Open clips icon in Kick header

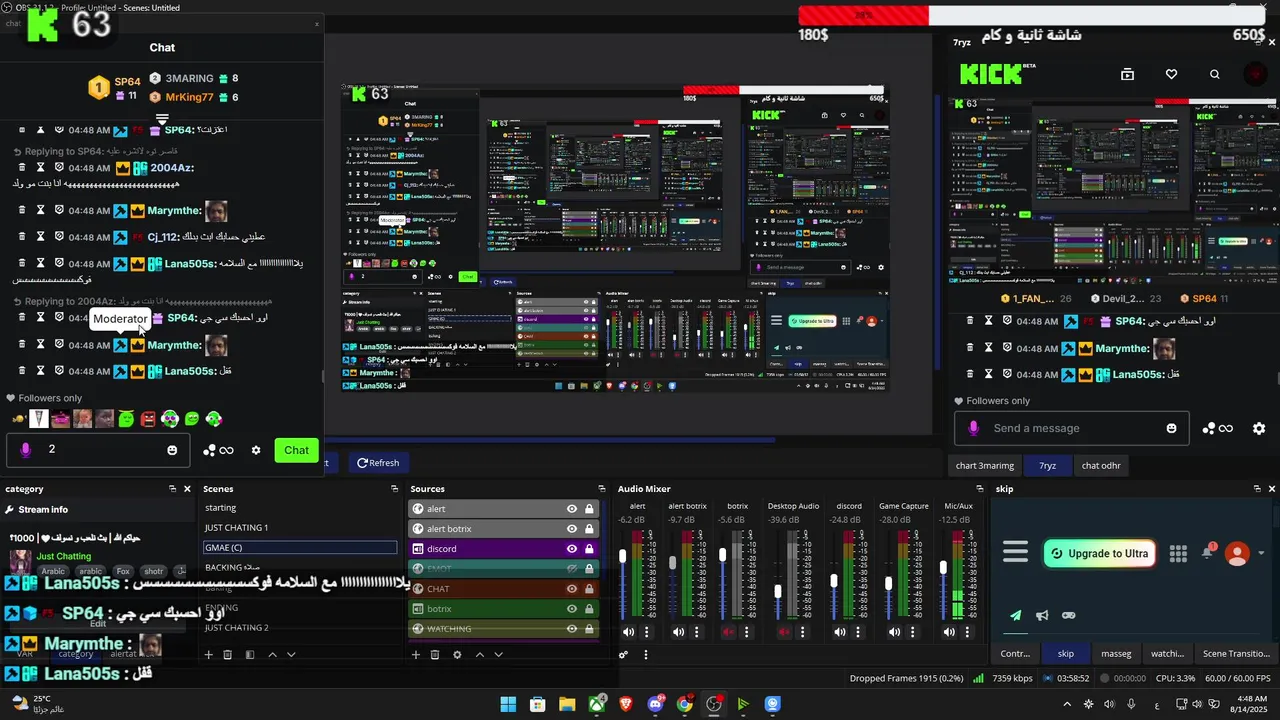pos(1127,74)
